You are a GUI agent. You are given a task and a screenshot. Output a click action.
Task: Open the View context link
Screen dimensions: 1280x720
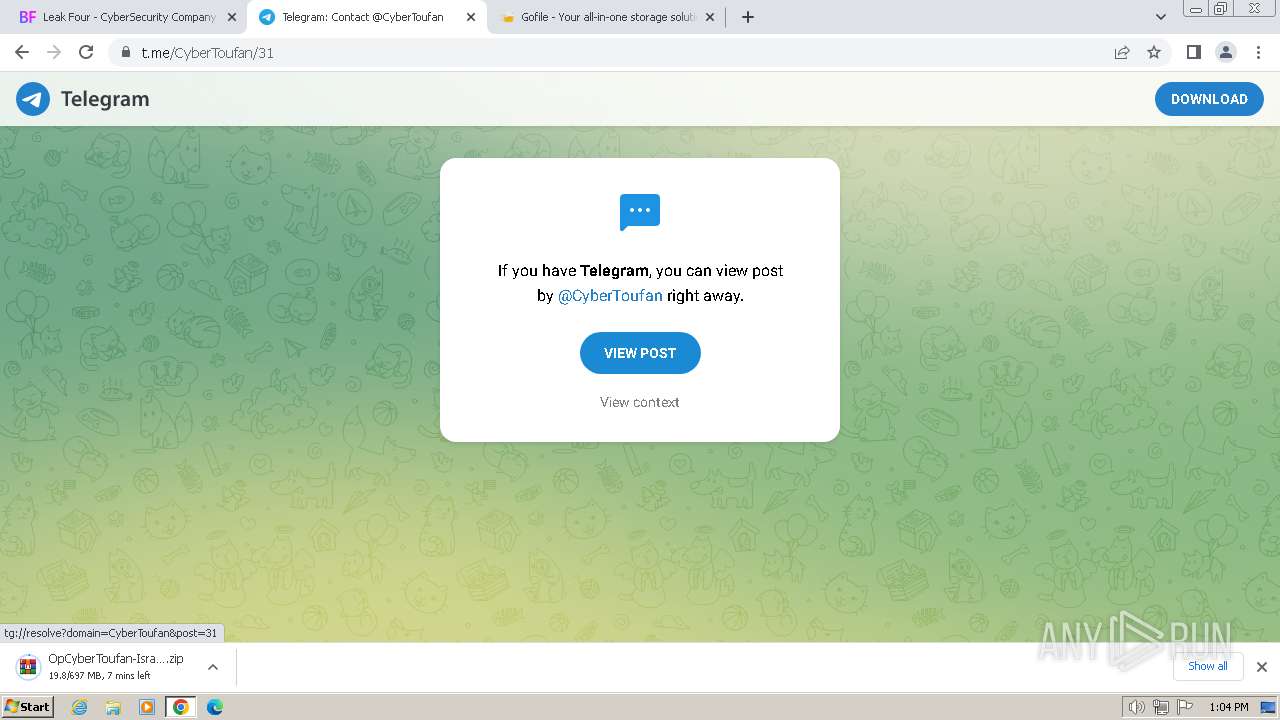click(640, 402)
